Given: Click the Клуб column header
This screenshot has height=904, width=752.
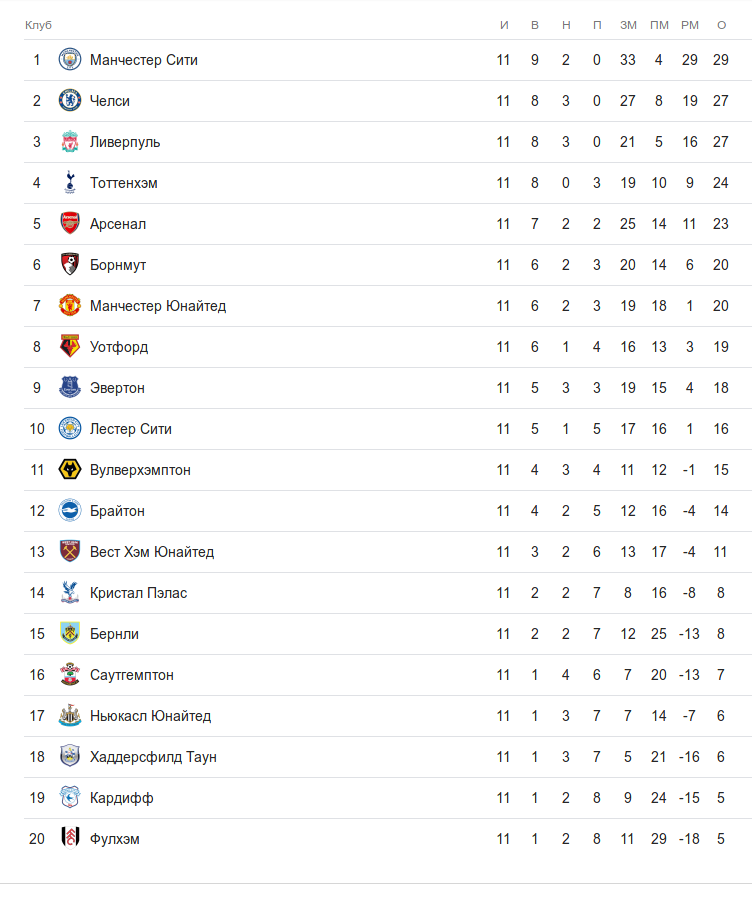Looking at the screenshot, I should [38, 24].
